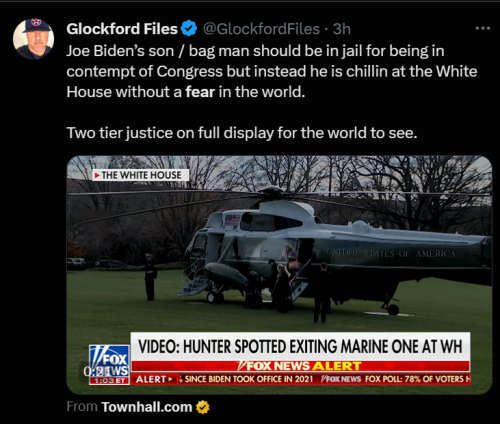Click the Fox Poll news ticker text
This screenshot has width=500, height=424.
(418, 379)
